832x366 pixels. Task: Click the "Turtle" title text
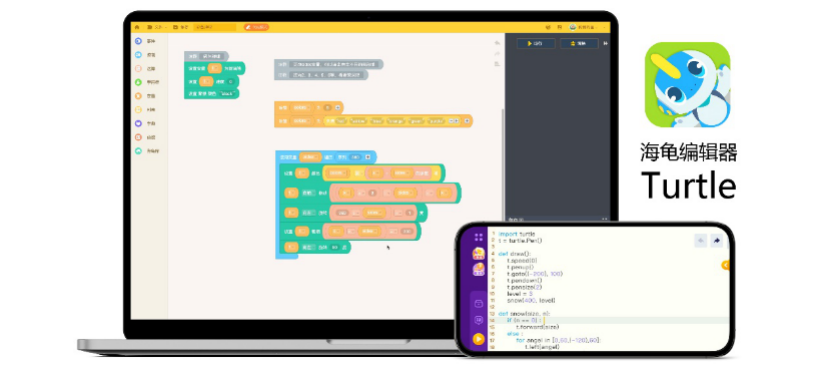pyautogui.click(x=688, y=186)
